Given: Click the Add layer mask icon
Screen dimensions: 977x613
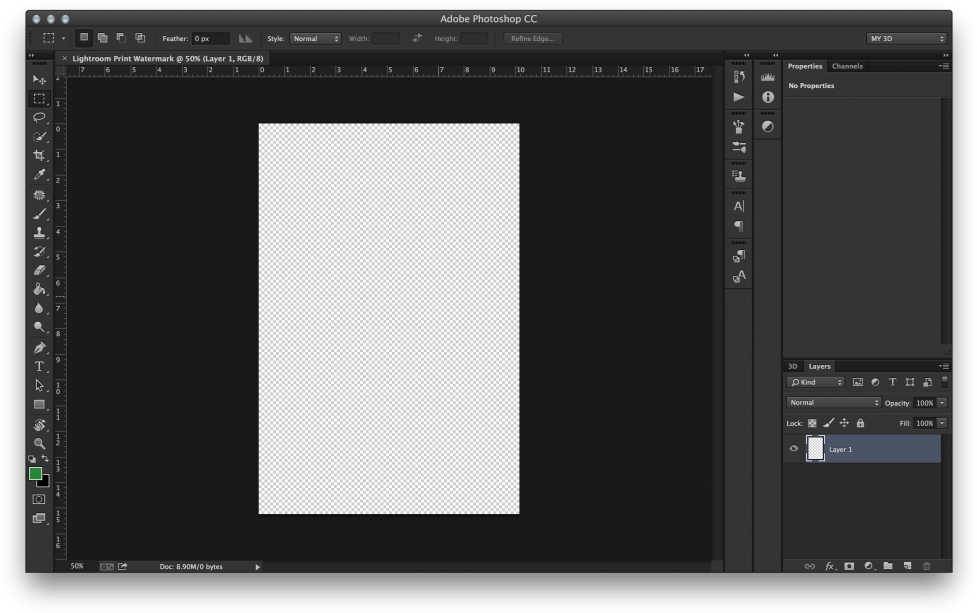Looking at the screenshot, I should [x=848, y=566].
